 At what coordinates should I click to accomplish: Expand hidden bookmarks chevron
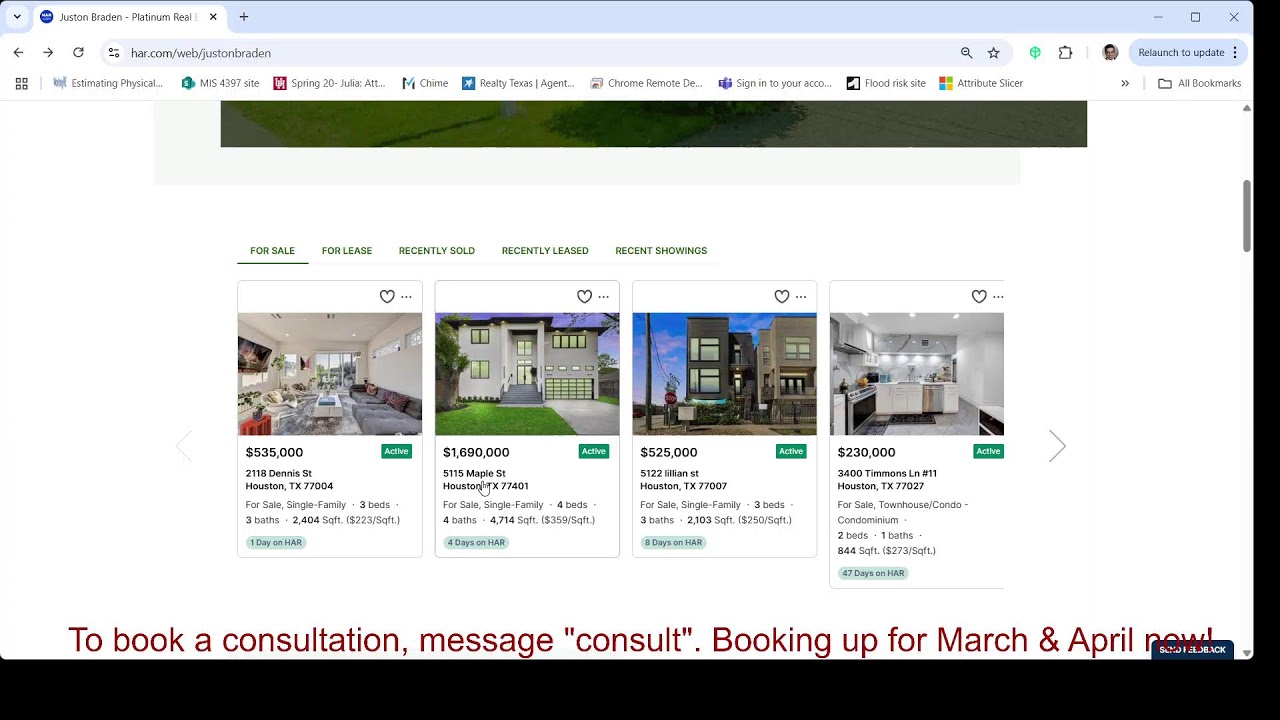1125,84
